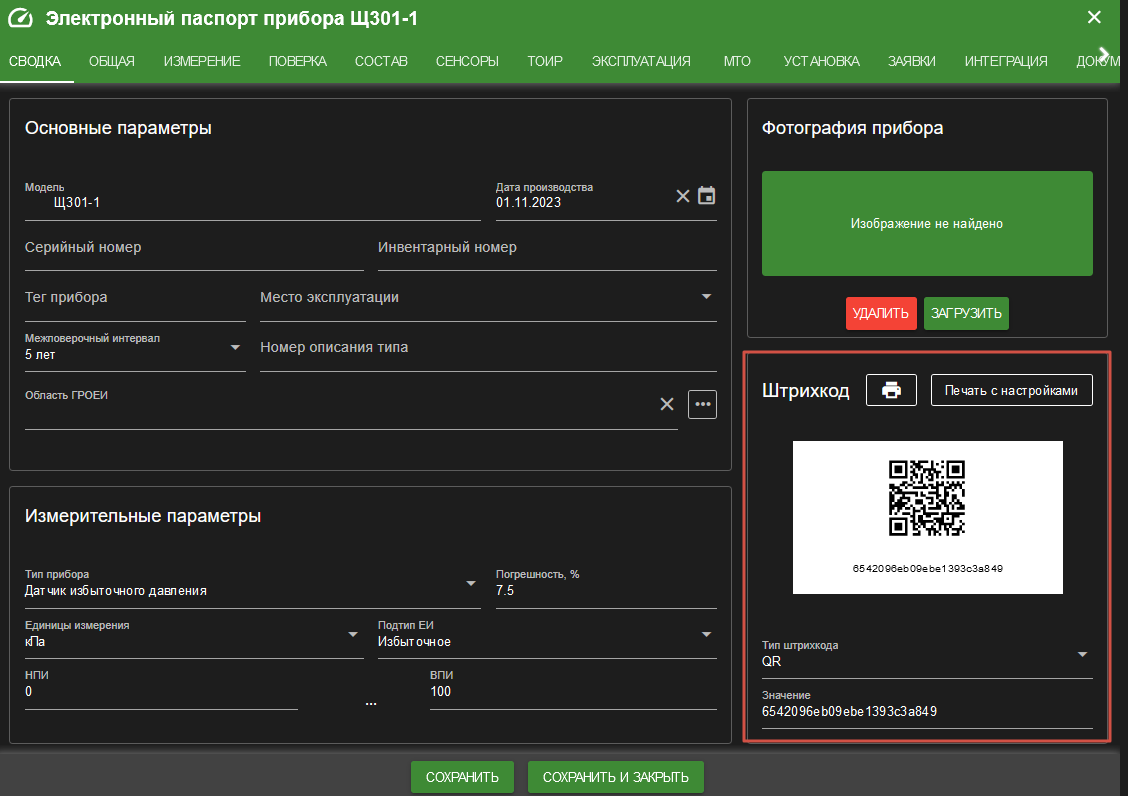The width and height of the screenshot is (1128, 796).
Task: Click the red УДАЛИТЬ button
Action: (881, 313)
